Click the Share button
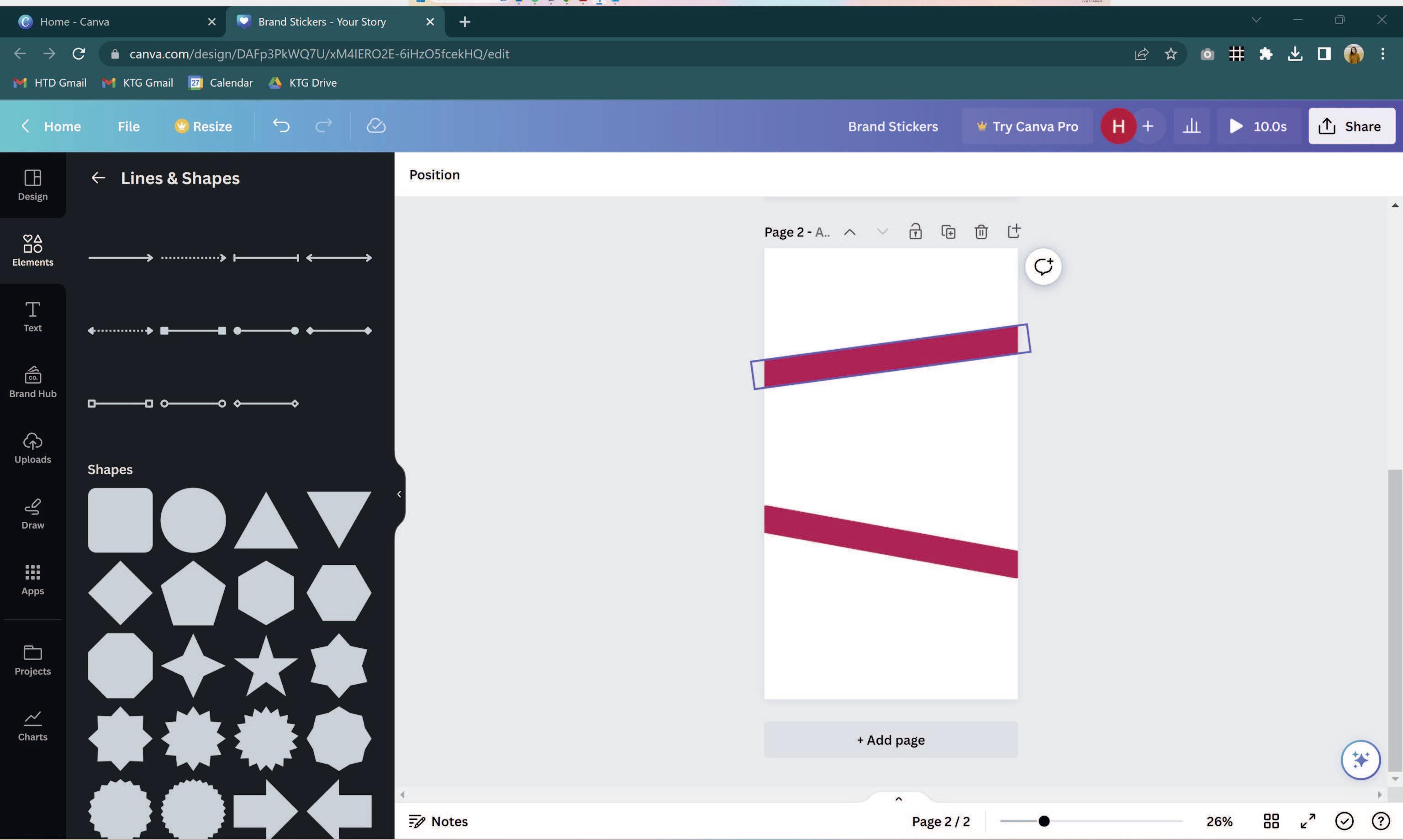1403x840 pixels. 1351,126
